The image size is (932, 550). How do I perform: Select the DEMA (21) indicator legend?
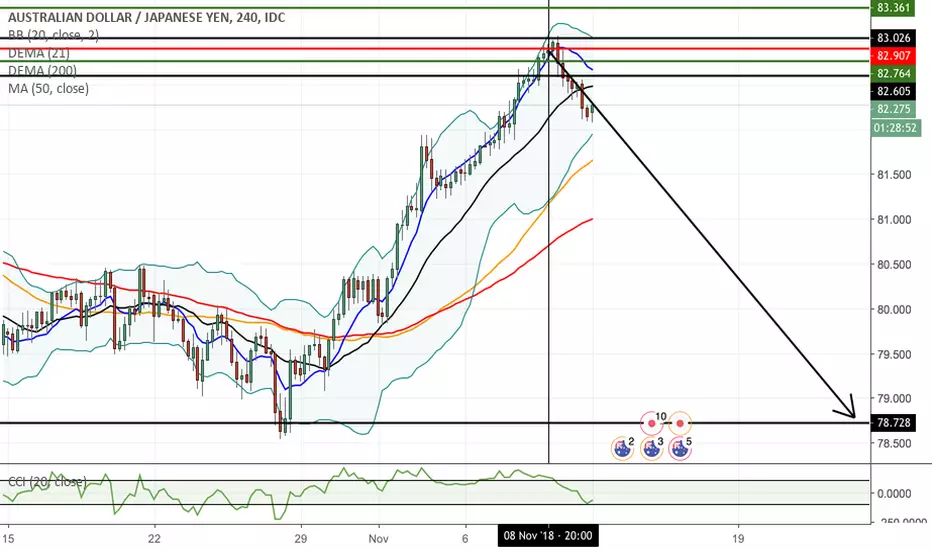39,53
